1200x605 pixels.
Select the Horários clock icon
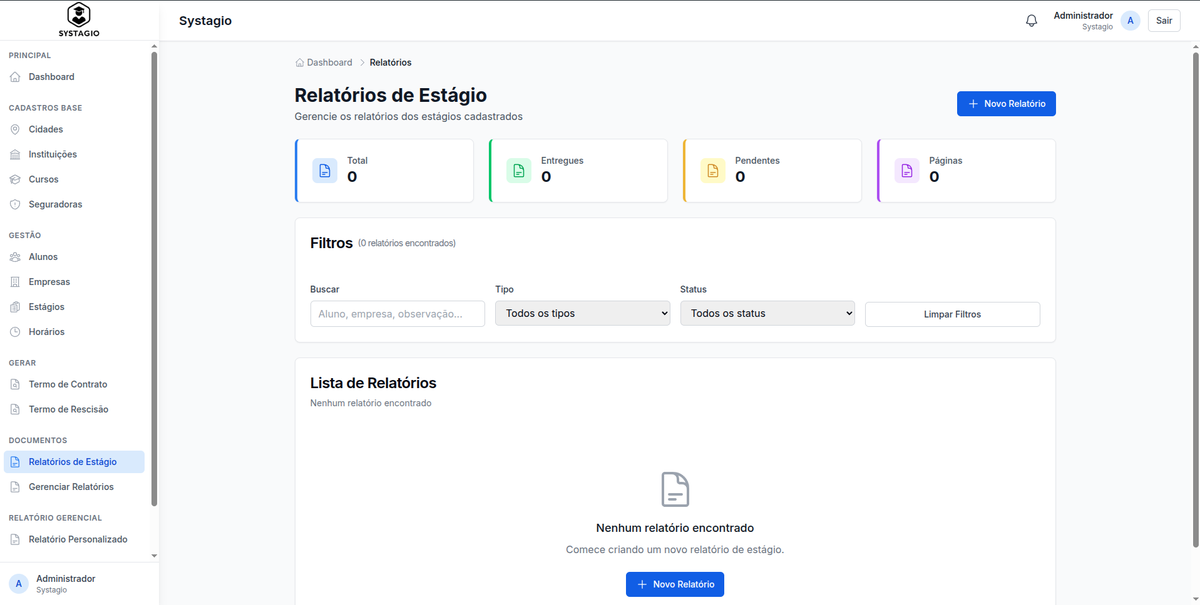pos(18,331)
